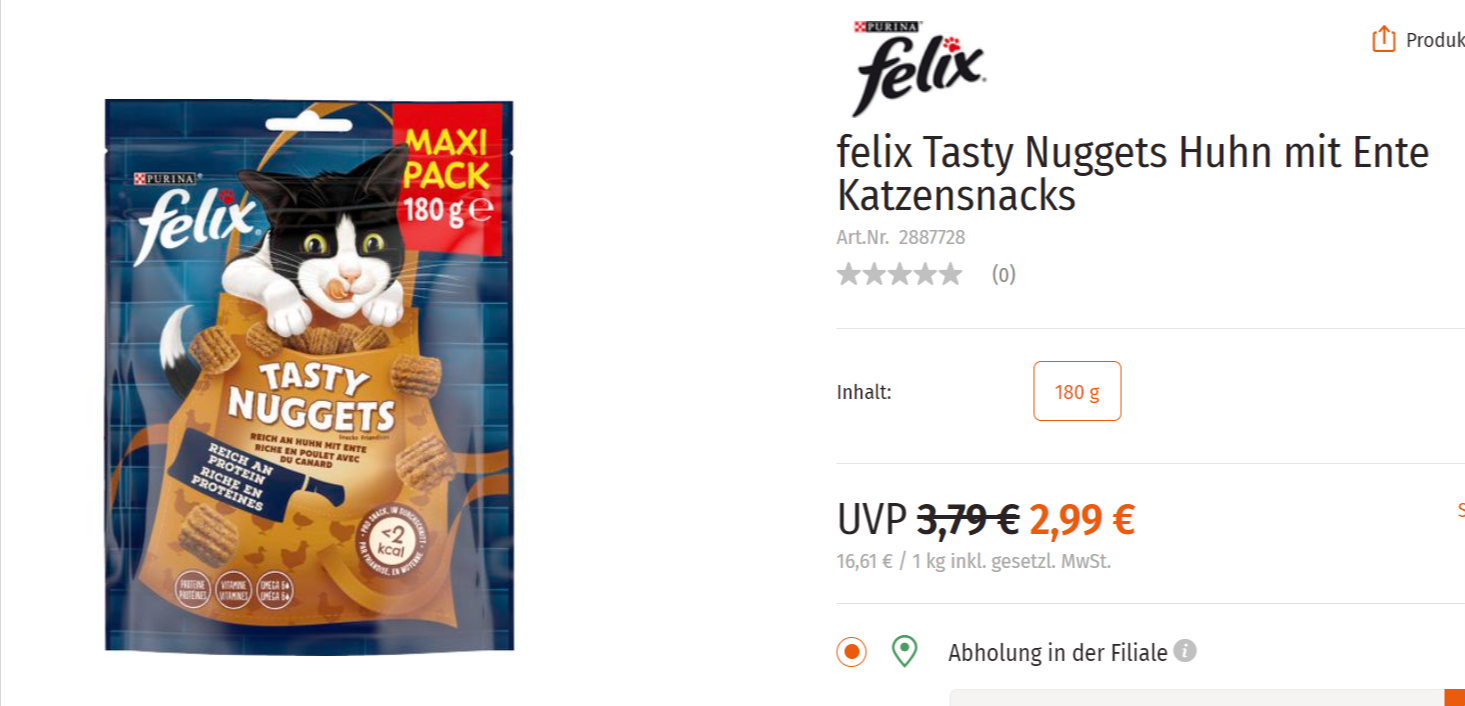Select the Abholung in der Filiale radio button
Viewport: 1465px width, 706px height.
coord(852,652)
